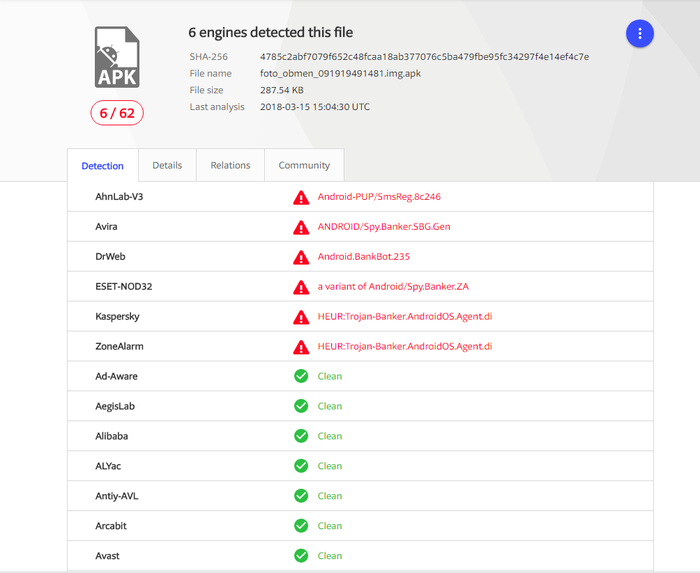
Task: Click the green checkmark icon for Ad-Aware
Action: pyautogui.click(x=301, y=376)
